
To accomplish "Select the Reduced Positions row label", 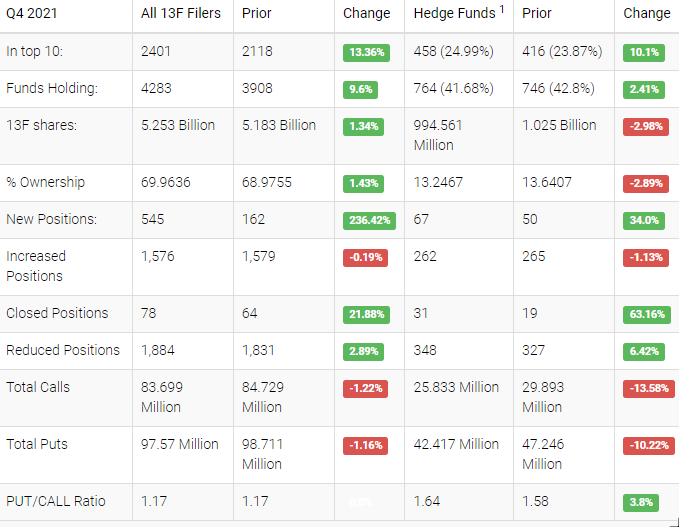I will (x=63, y=350).
